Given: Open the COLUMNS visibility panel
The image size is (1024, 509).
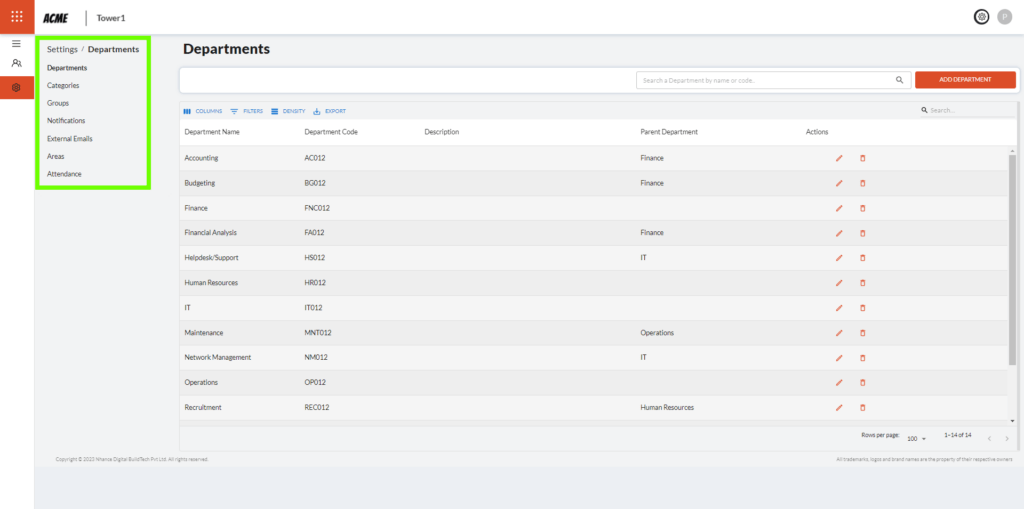Looking at the screenshot, I should (x=203, y=111).
